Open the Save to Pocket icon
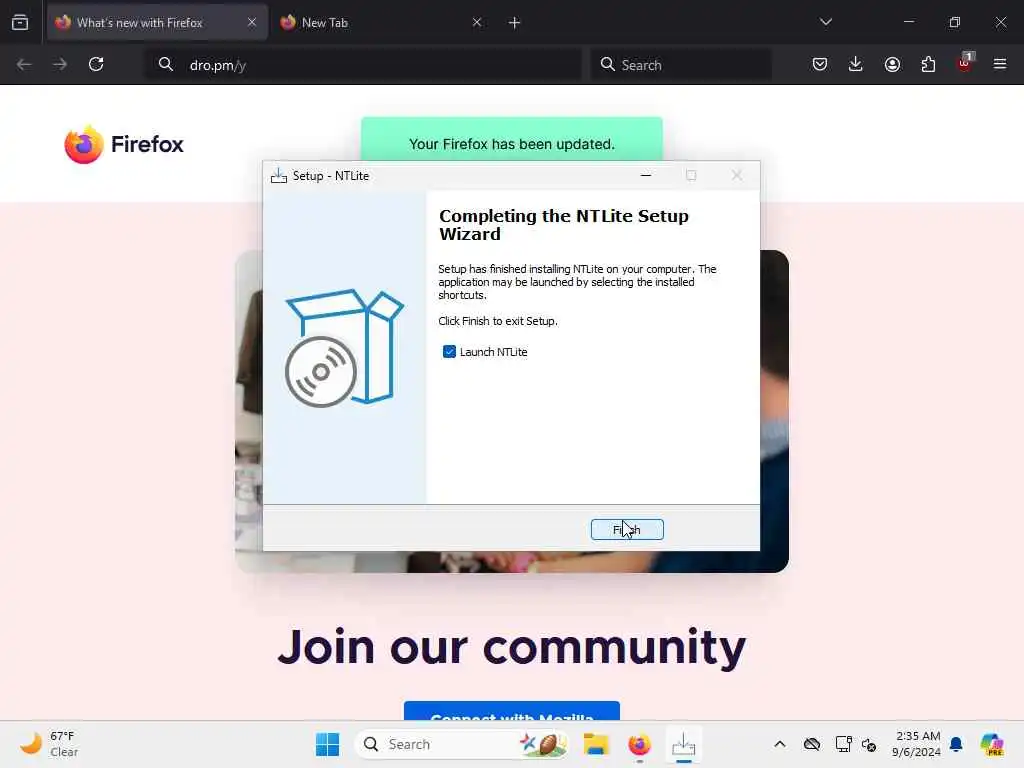Screen dimensions: 1024x768 [x=820, y=64]
